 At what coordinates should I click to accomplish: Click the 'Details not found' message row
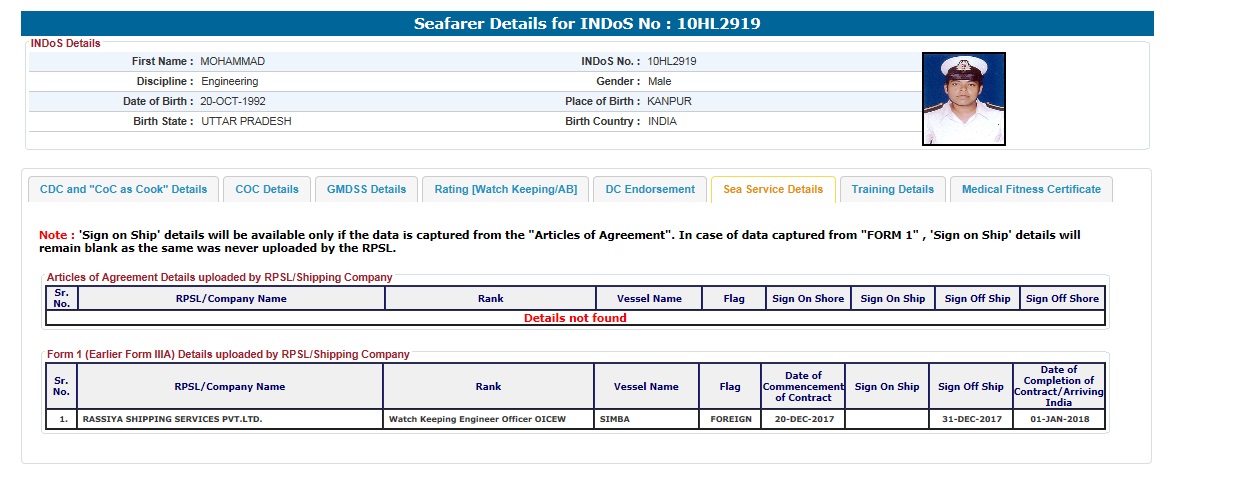click(575, 318)
